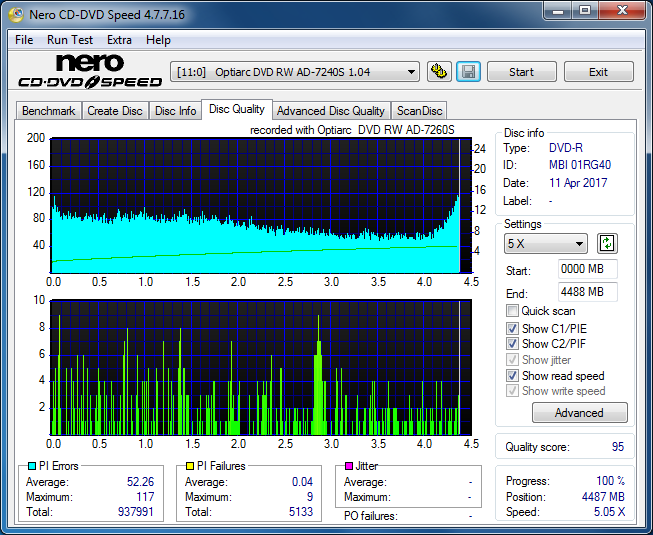Toggle Show jitter checkbox
Image resolution: width=653 pixels, height=535 pixels.
point(512,360)
